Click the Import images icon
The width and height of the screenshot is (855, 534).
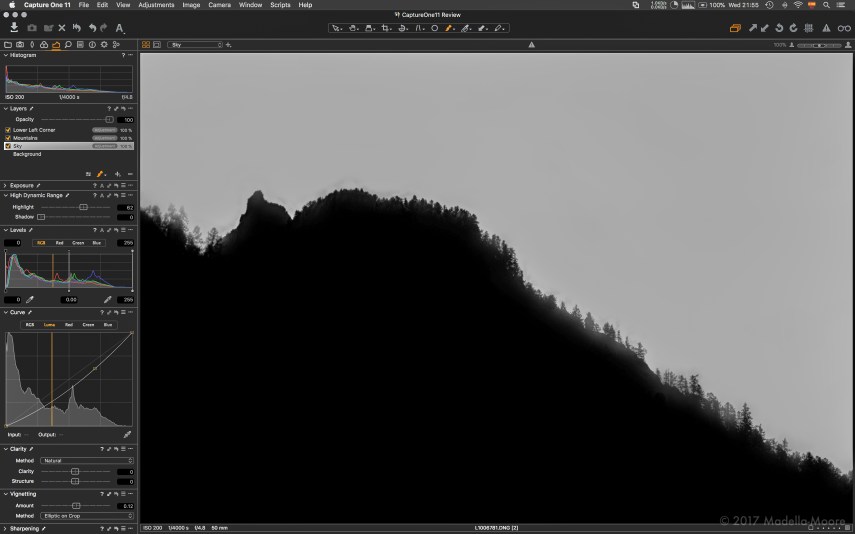click(14, 28)
